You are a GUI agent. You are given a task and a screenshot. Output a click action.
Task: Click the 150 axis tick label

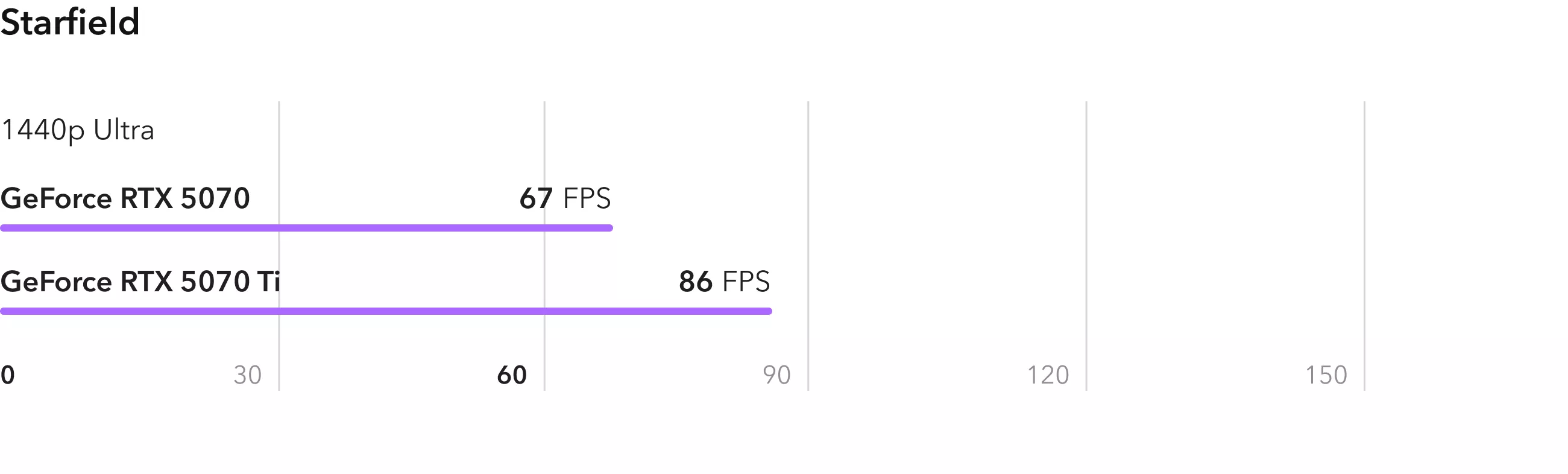tap(1326, 375)
